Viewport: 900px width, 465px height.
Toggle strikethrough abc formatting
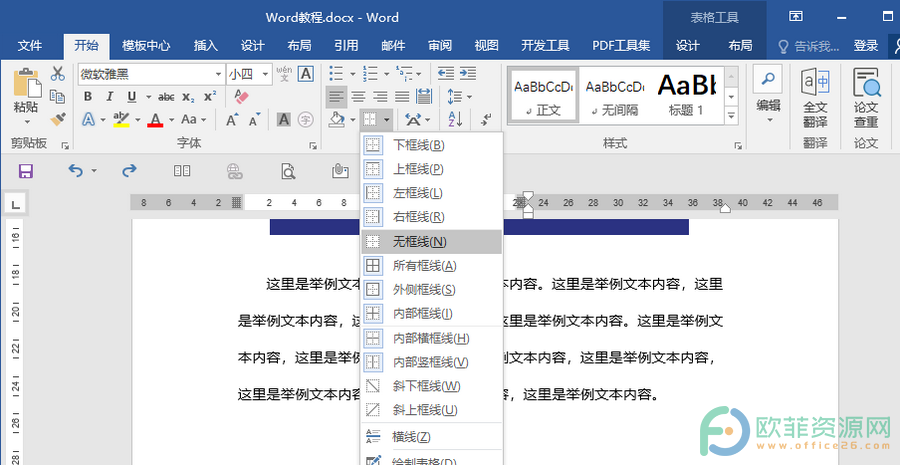click(166, 96)
